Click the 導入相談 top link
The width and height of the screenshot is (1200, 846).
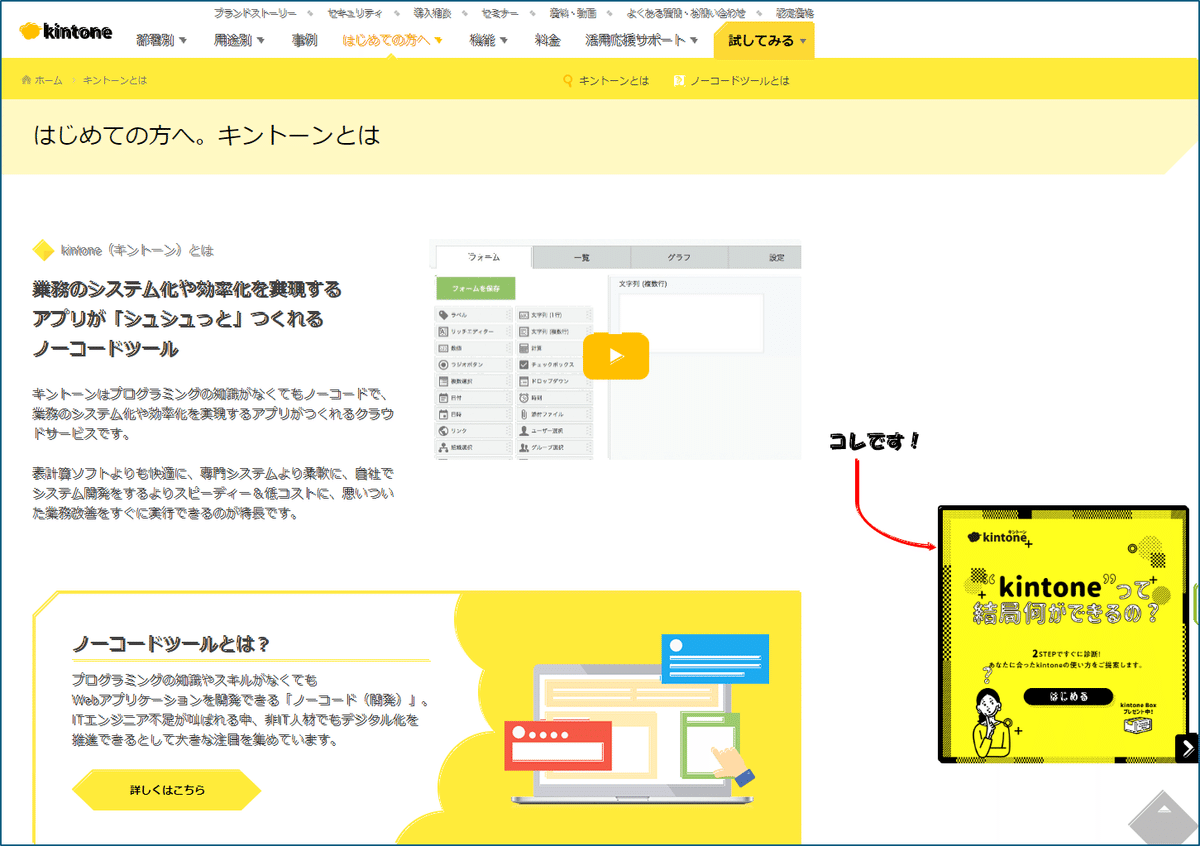coord(433,13)
